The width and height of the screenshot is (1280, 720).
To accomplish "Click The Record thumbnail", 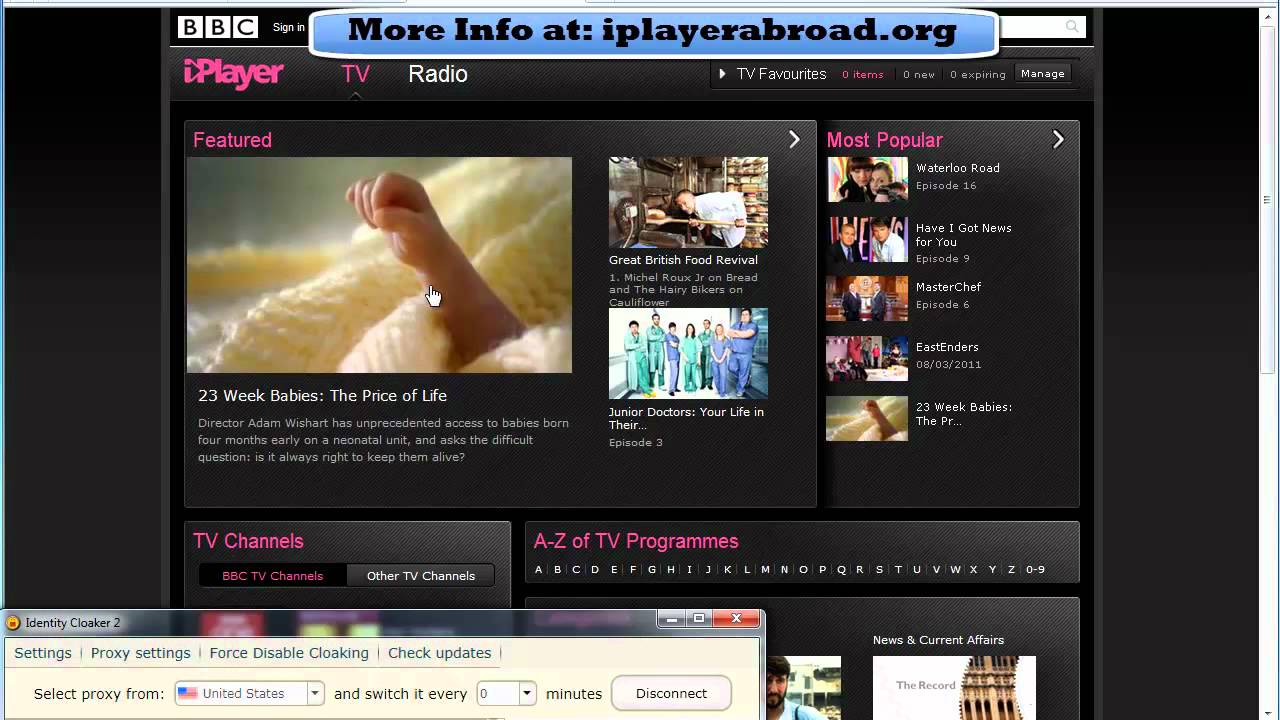I will 954,688.
